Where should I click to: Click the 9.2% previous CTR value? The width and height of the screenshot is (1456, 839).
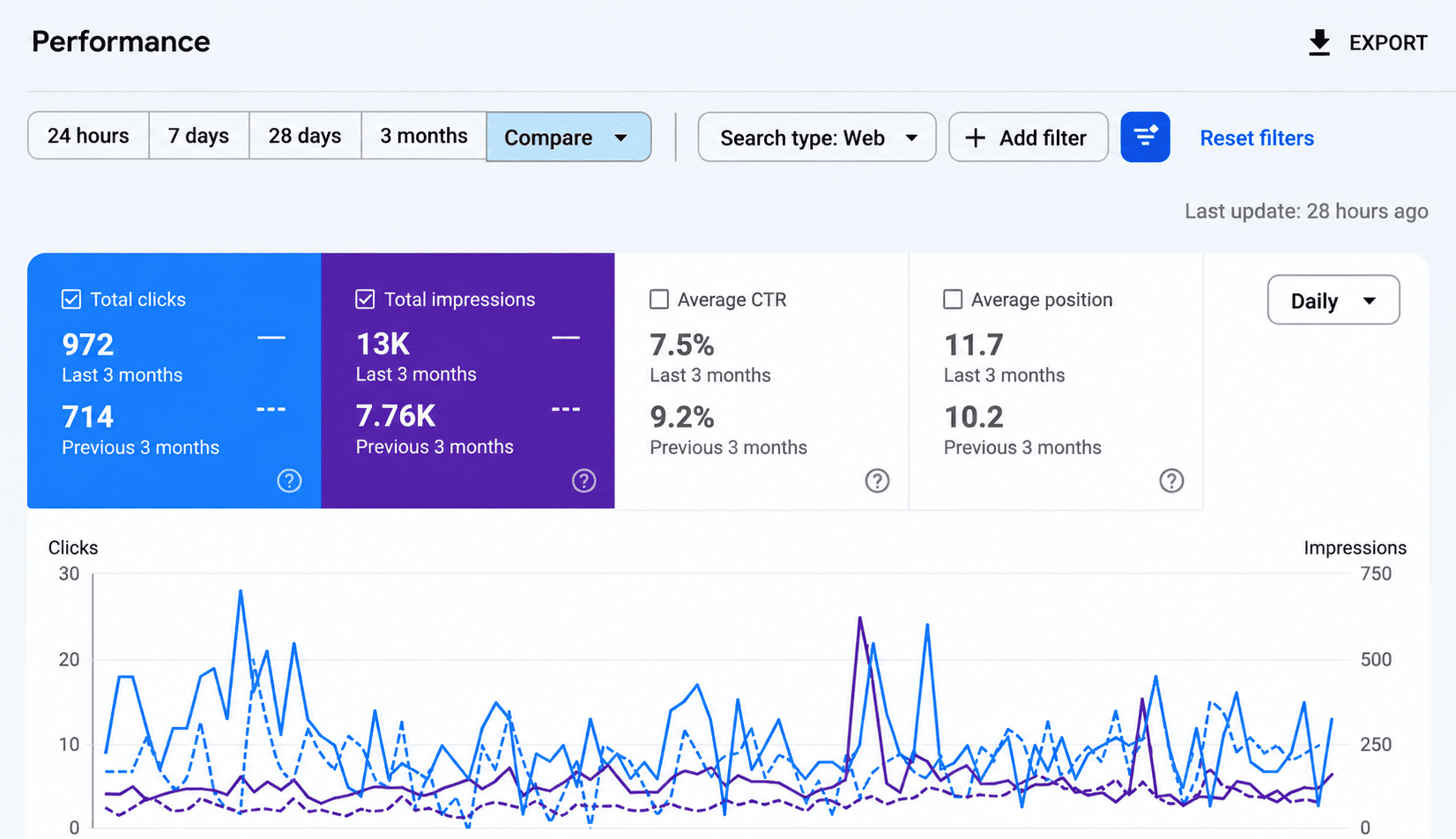coord(682,417)
